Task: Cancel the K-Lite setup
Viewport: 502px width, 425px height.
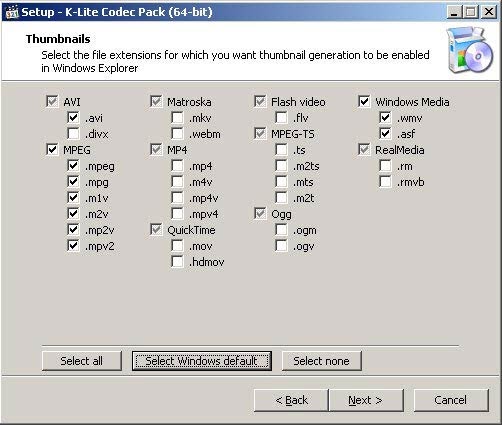Action: click(x=451, y=400)
